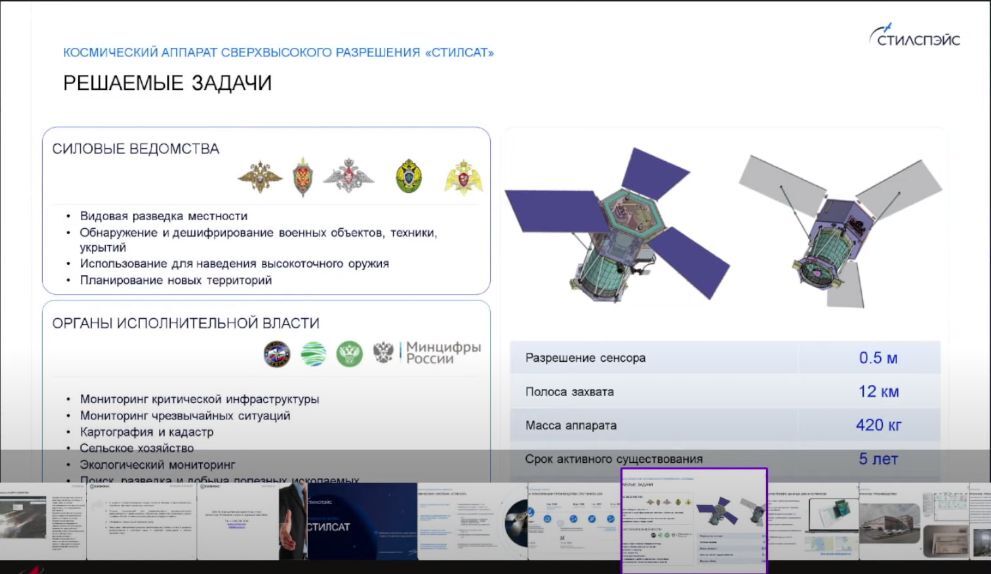This screenshot has height=574, width=991.
Task: Click the Разрешение сенсора 0.5 м row
Action: [725, 358]
